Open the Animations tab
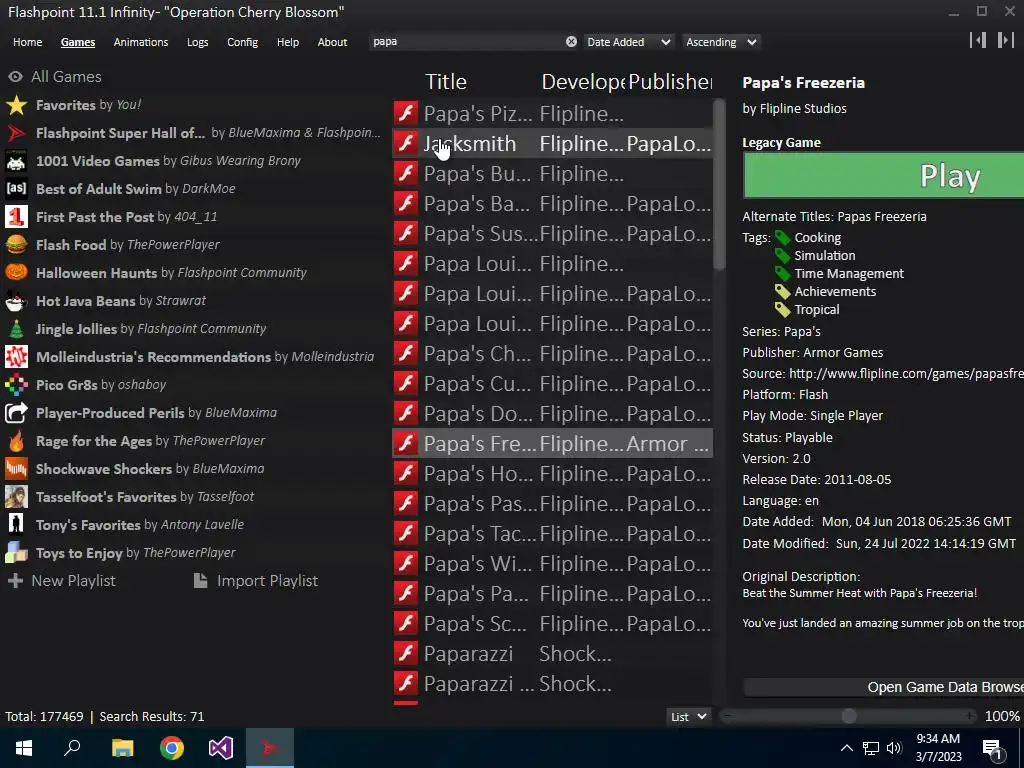The image size is (1024, 768). tap(140, 42)
